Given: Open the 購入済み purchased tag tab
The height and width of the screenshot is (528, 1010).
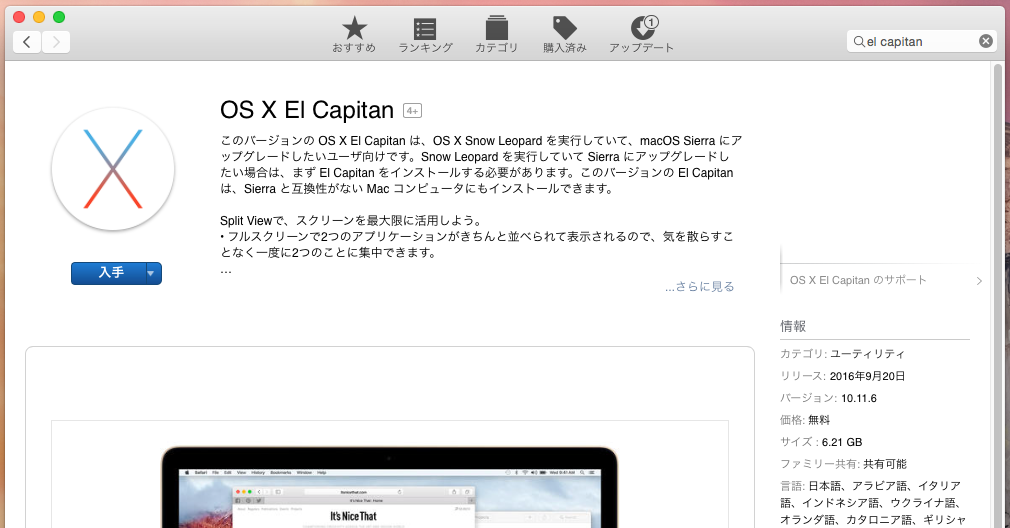Looking at the screenshot, I should [565, 35].
